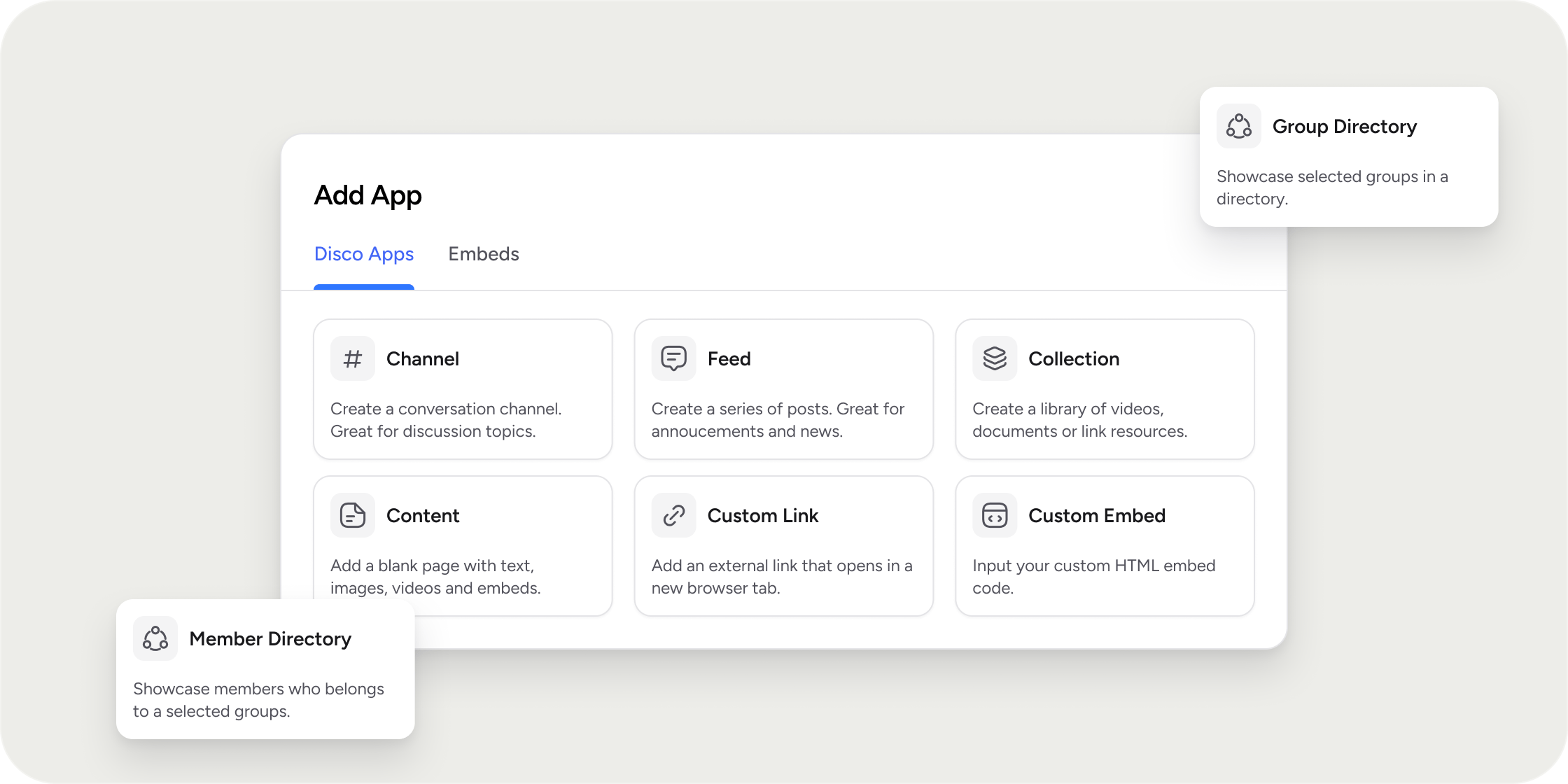
Task: Switch to the Disco Apps tab
Action: coord(364,254)
